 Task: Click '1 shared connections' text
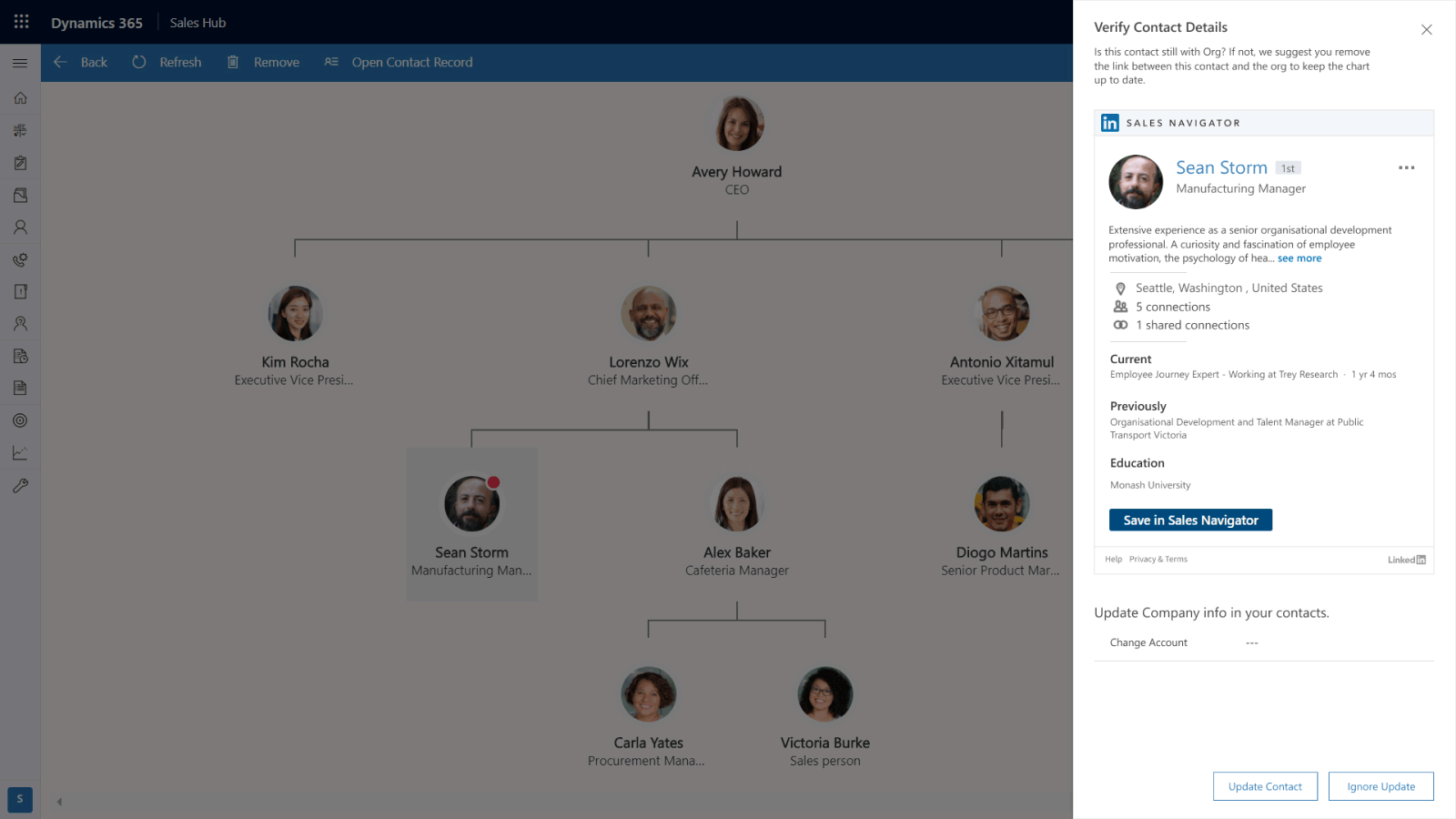click(x=1192, y=325)
